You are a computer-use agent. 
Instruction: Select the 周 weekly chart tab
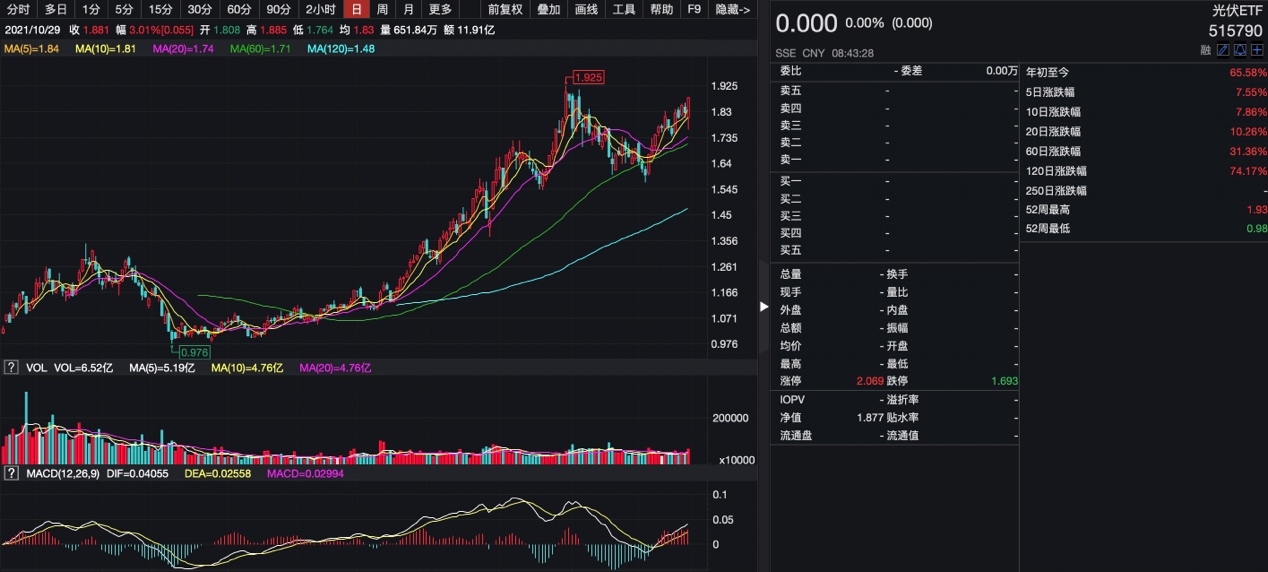[x=382, y=9]
